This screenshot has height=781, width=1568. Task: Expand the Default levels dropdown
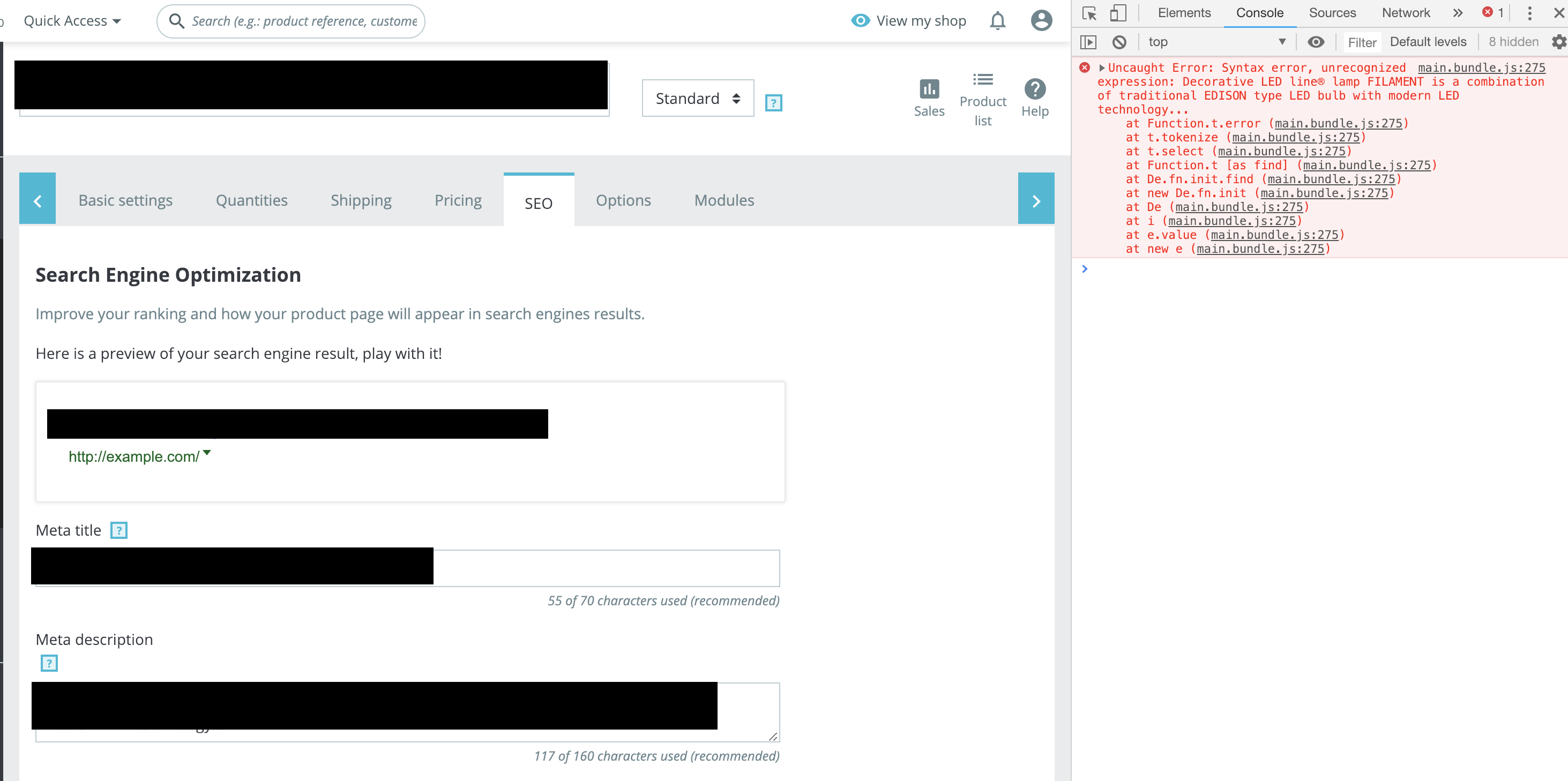pos(1428,42)
